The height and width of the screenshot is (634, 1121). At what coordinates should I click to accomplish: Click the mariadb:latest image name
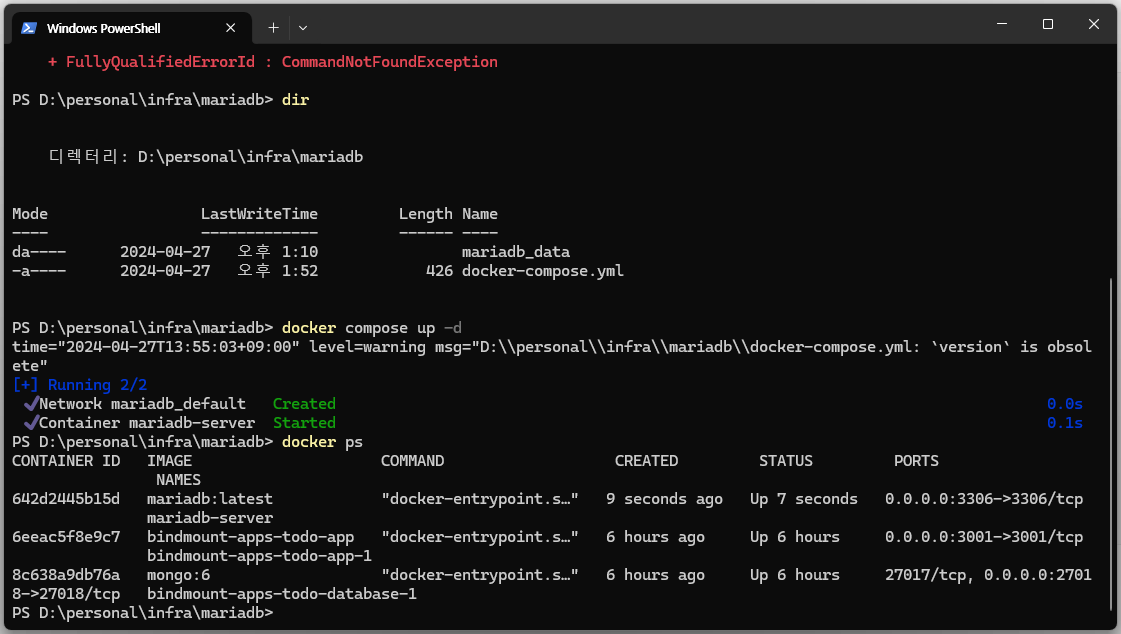coord(209,499)
